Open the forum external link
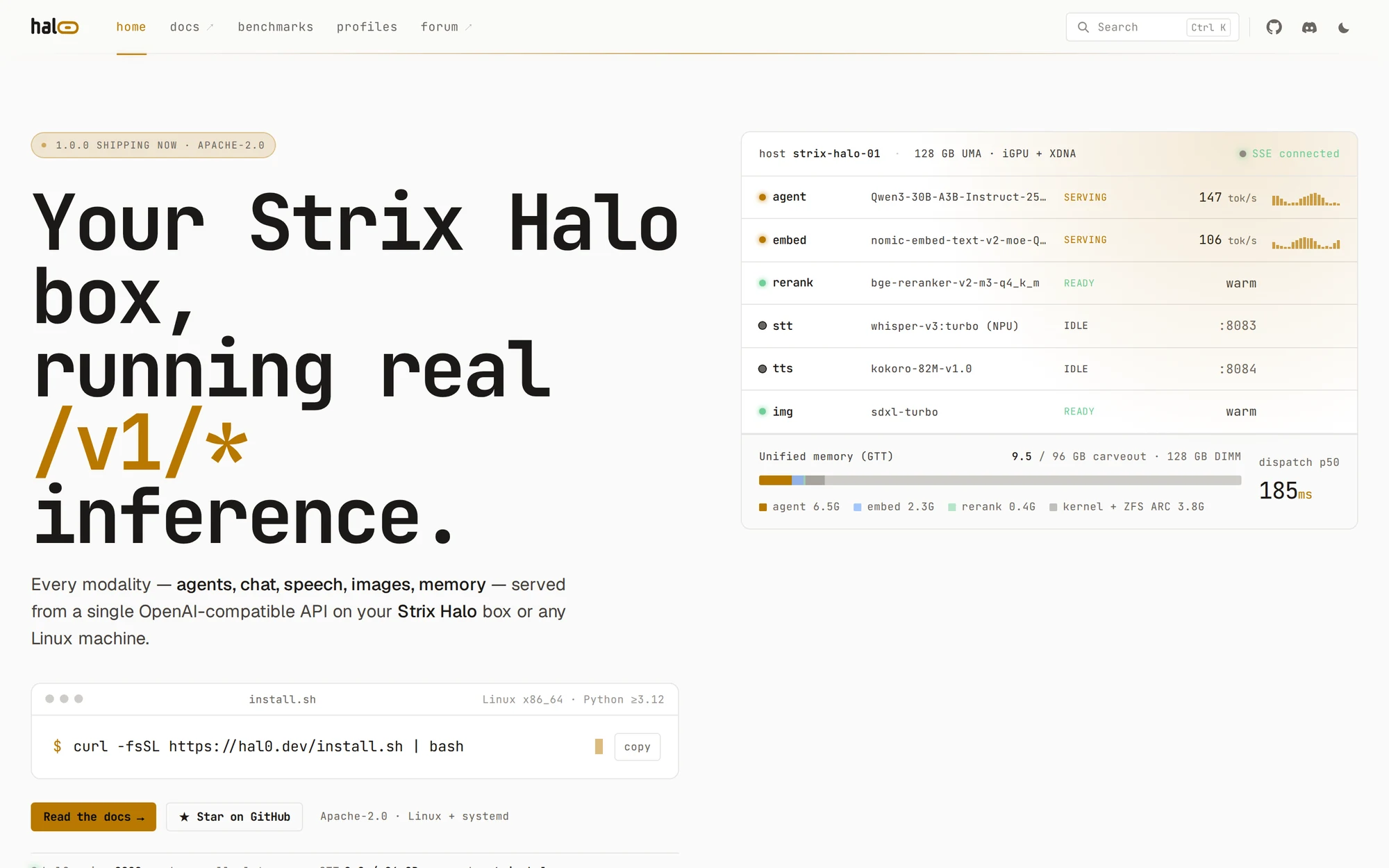 click(x=446, y=27)
